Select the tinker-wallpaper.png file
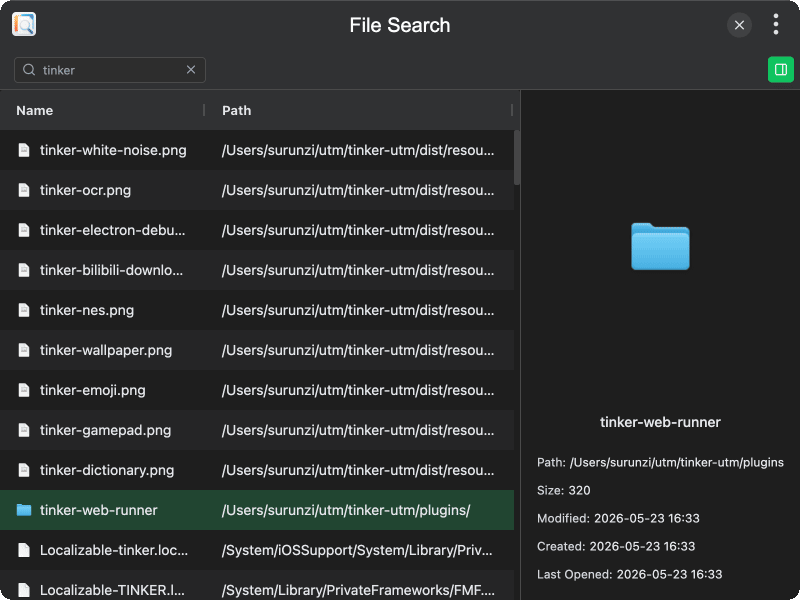Screen dimensions: 800x600 point(257,350)
